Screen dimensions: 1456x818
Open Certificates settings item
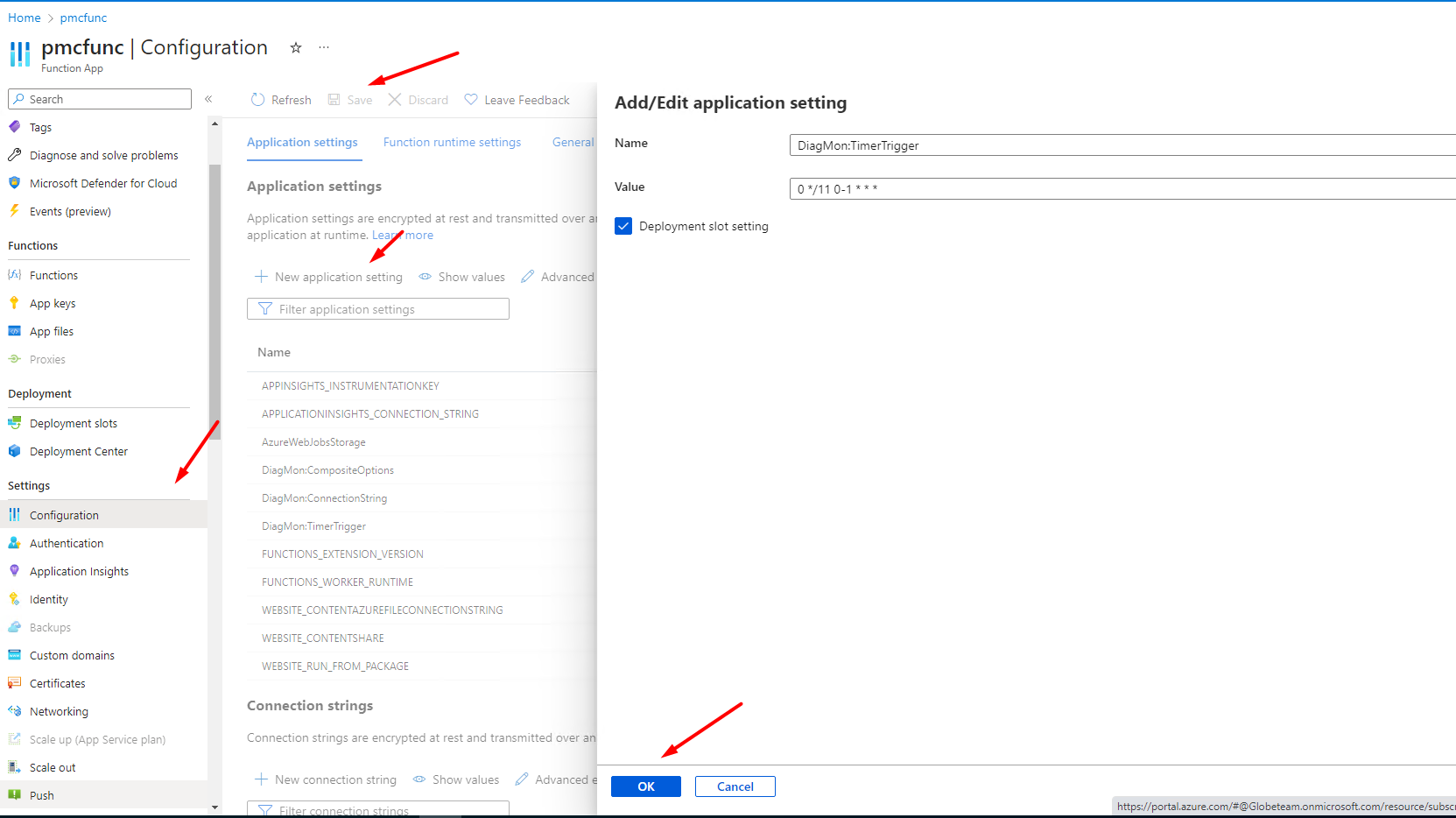pos(58,683)
